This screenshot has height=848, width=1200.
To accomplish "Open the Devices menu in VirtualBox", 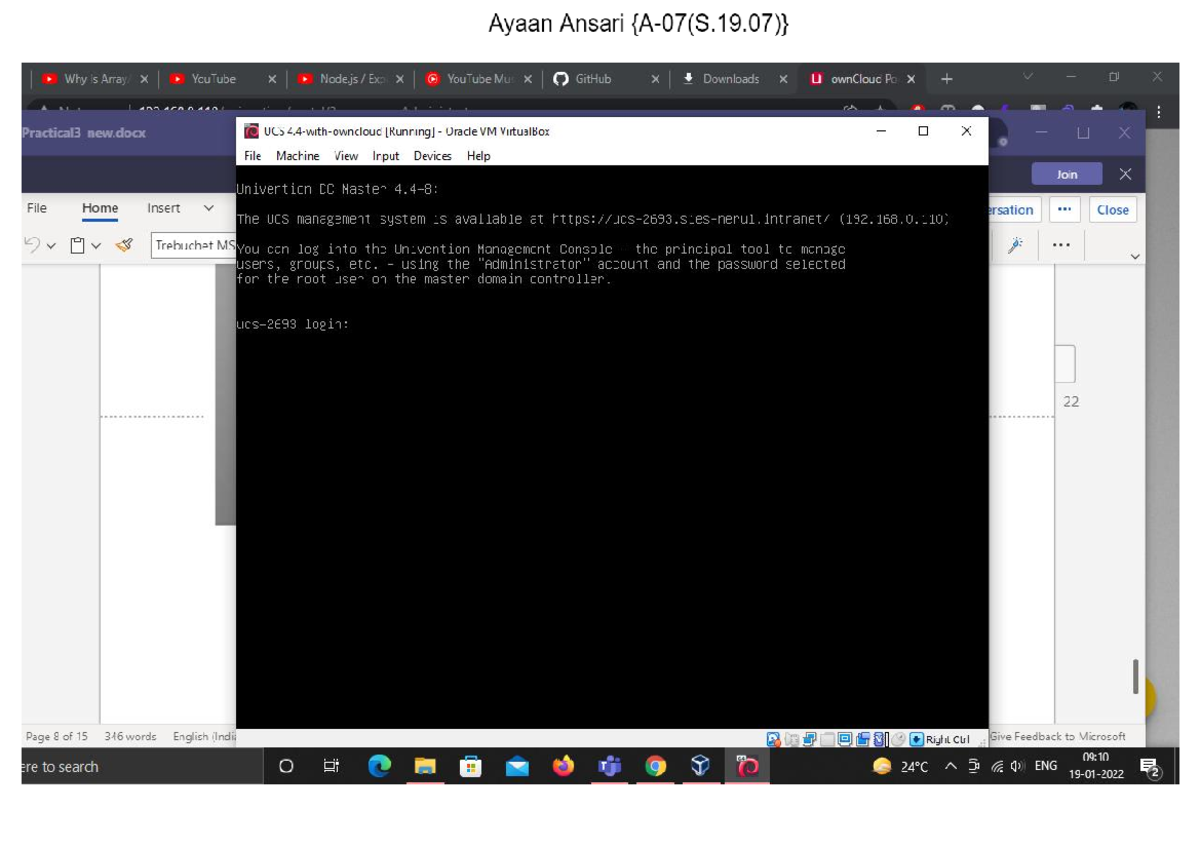I will point(432,156).
